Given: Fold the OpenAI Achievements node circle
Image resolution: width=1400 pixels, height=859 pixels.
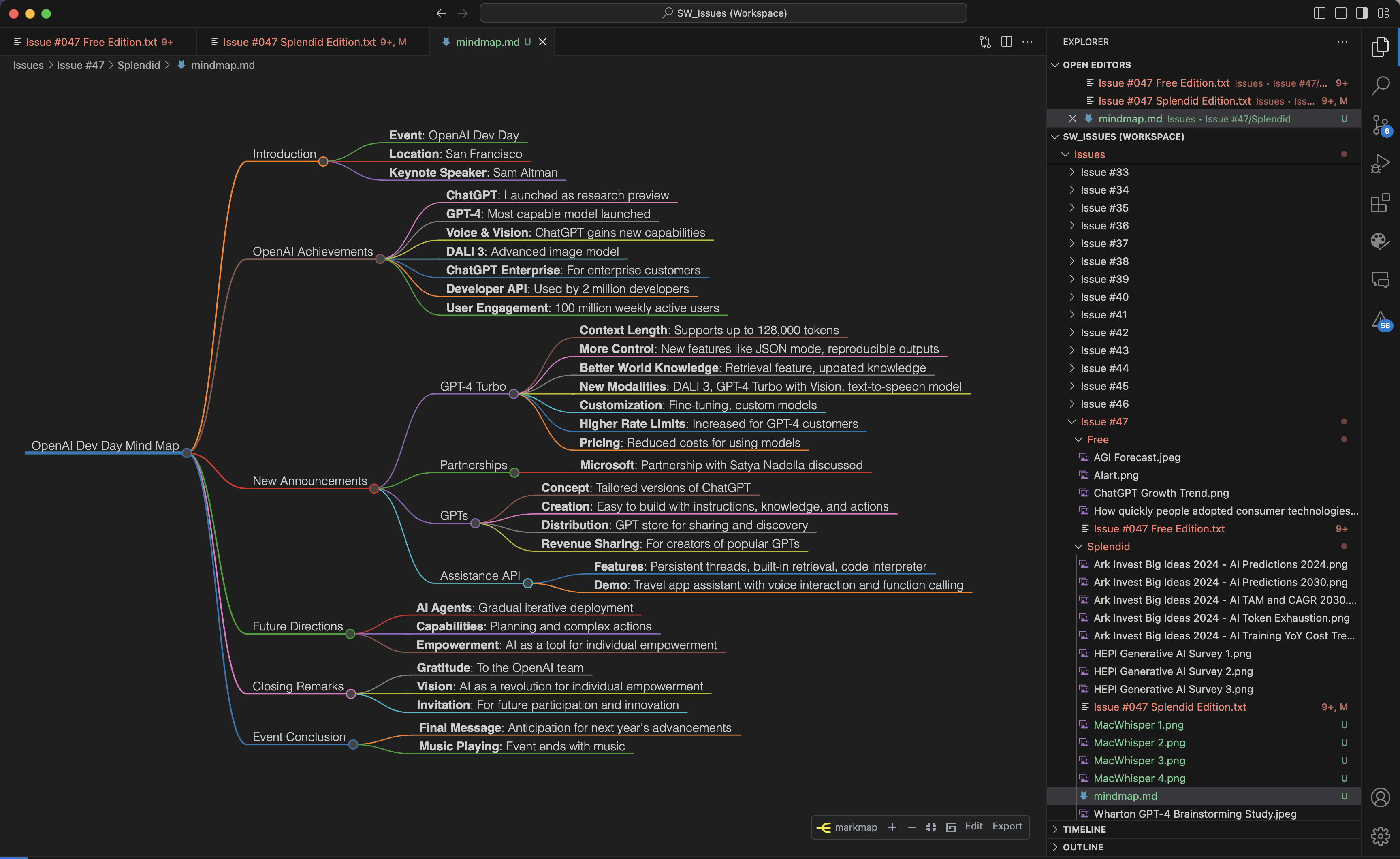Looking at the screenshot, I should click(380, 259).
